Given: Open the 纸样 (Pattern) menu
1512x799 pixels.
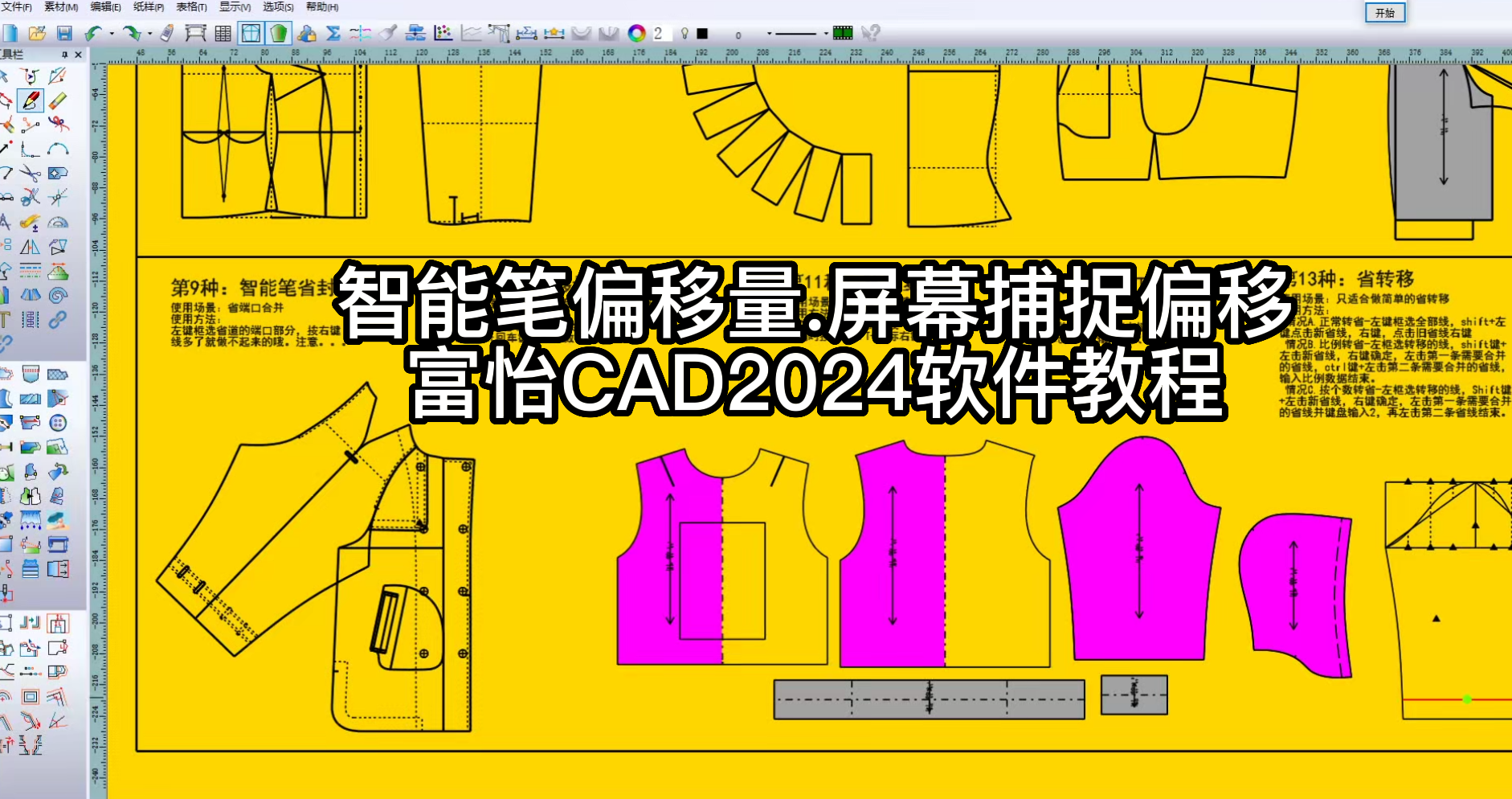Looking at the screenshot, I should (x=149, y=6).
